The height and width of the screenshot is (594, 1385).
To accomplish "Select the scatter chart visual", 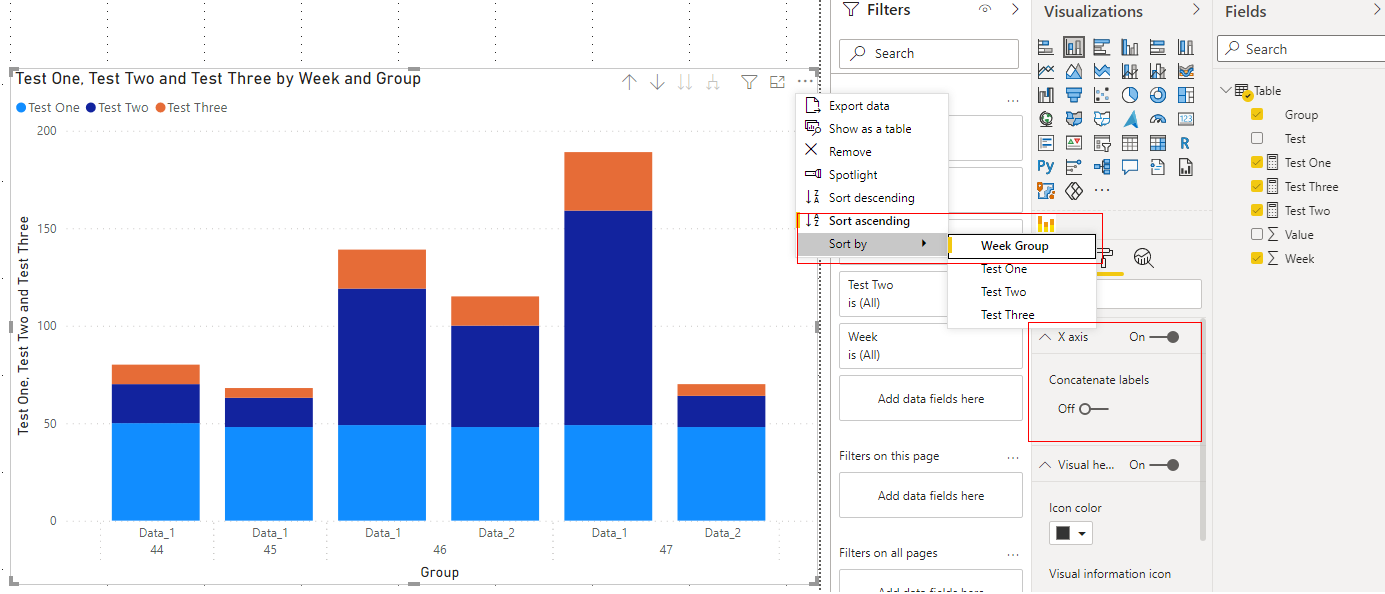I will [1102, 95].
